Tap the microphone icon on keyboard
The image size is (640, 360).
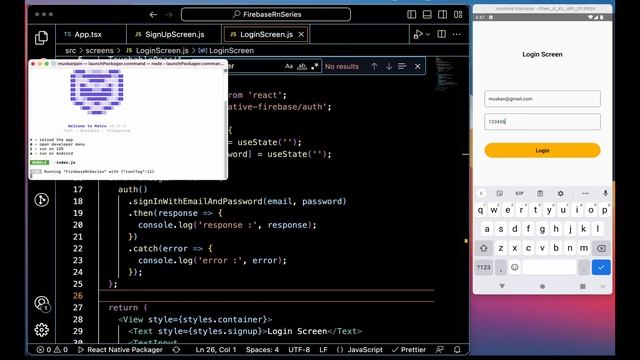click(x=605, y=193)
